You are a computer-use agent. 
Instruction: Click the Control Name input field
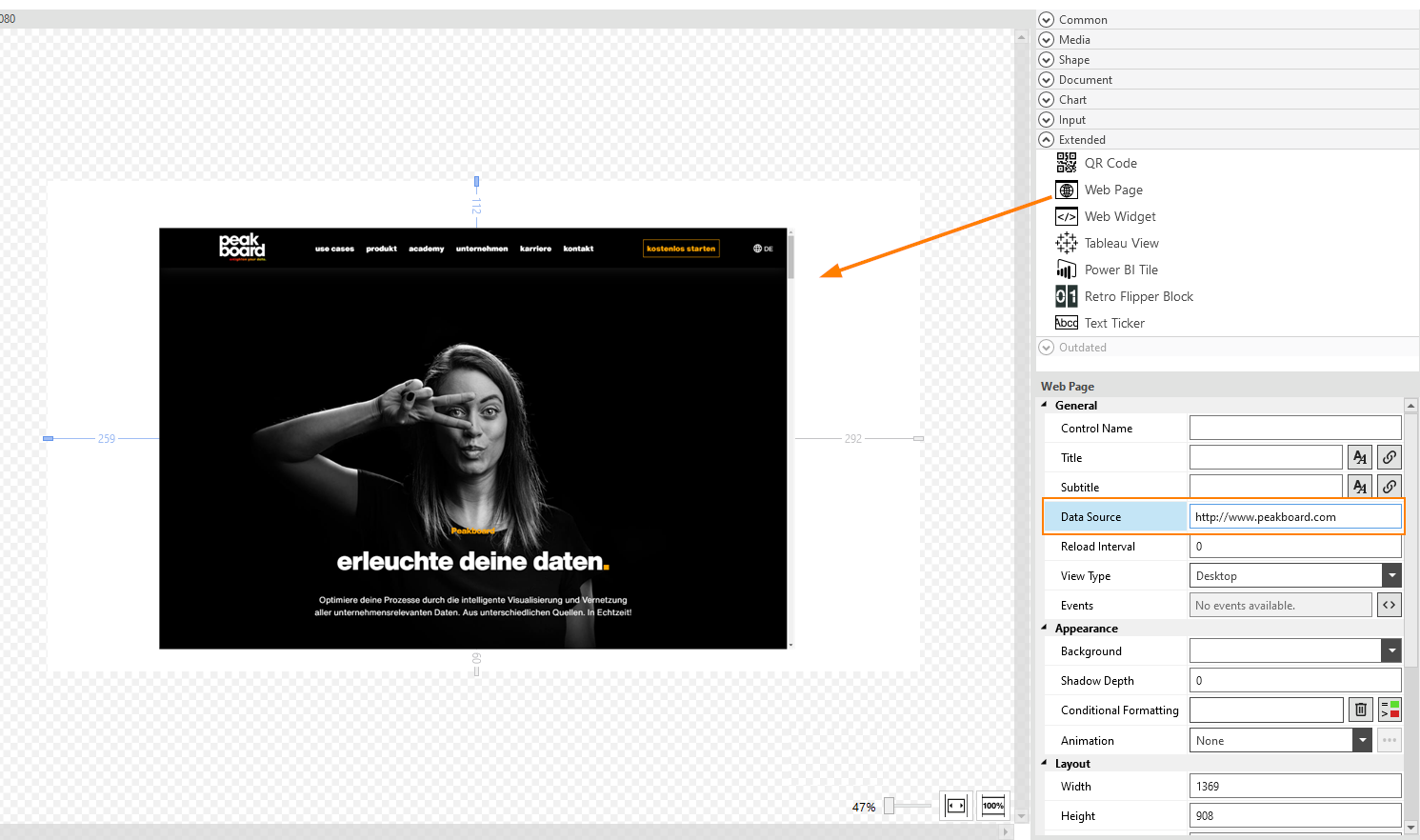(x=1295, y=428)
